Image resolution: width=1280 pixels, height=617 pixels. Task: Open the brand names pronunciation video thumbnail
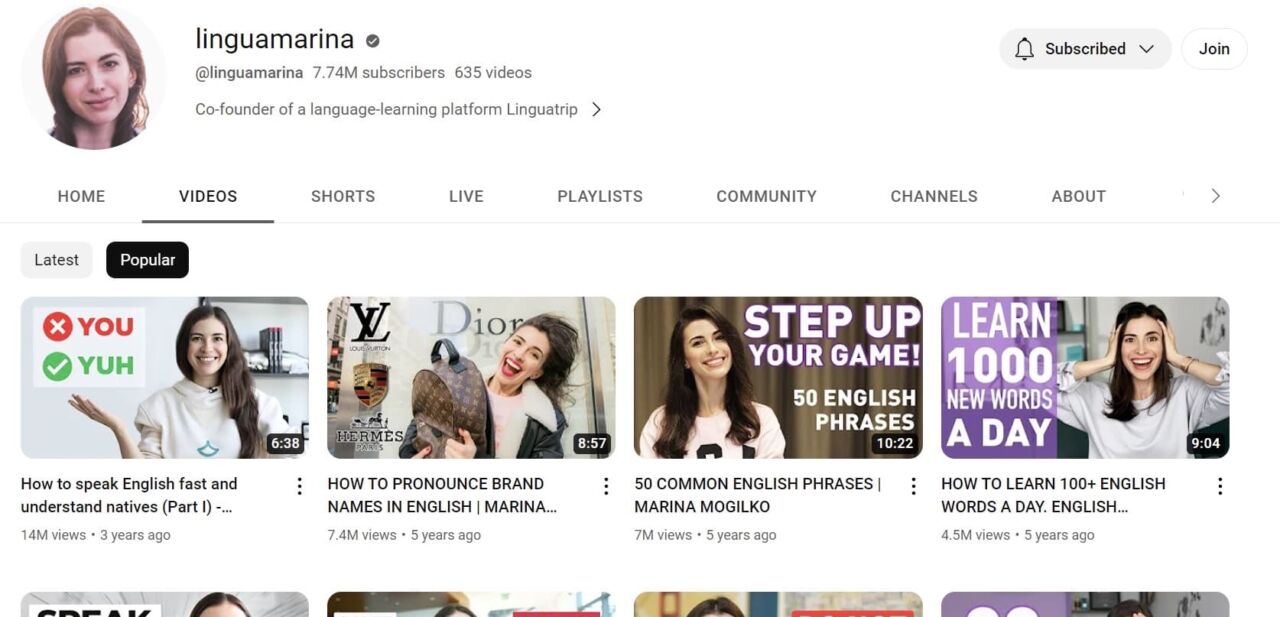tap(471, 378)
